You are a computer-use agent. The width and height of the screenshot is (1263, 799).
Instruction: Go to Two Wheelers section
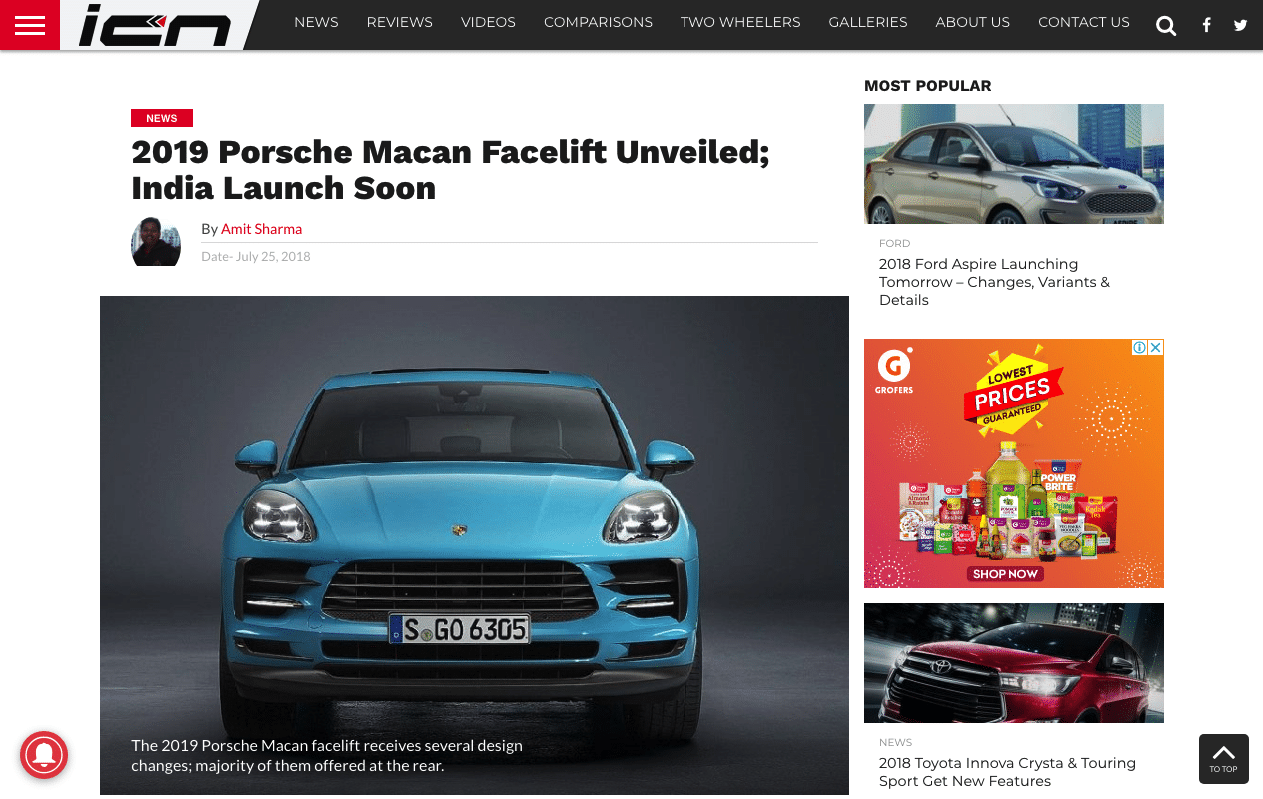click(x=740, y=22)
